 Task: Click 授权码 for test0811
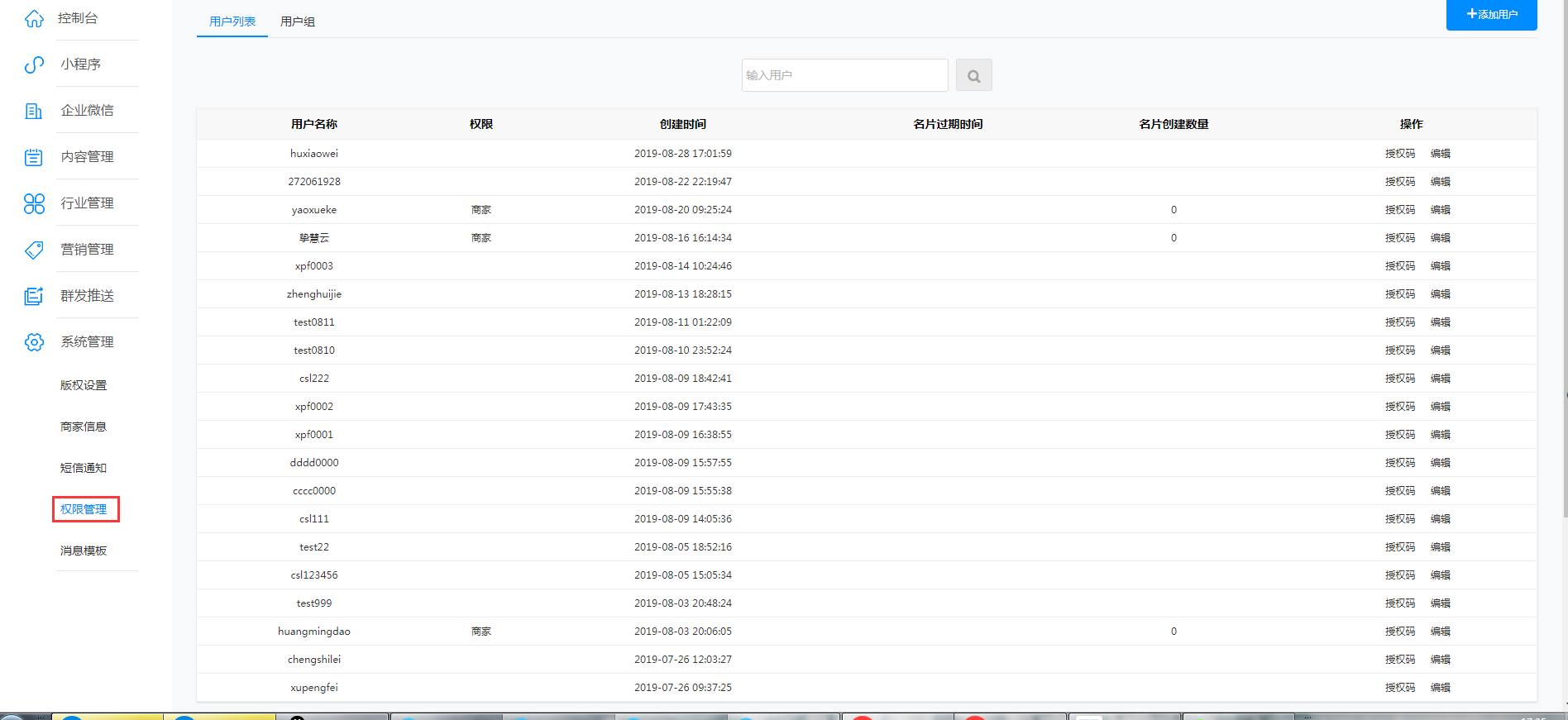(x=1400, y=322)
